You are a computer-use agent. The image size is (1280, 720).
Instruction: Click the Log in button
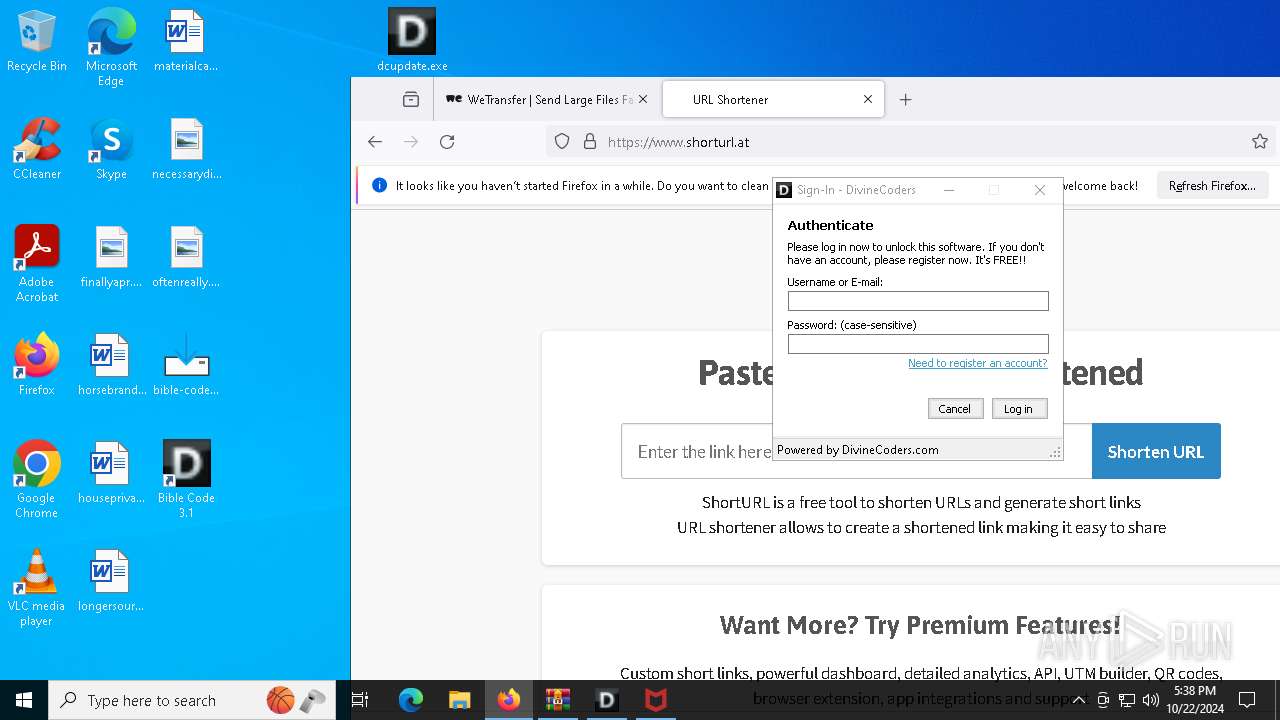click(x=1019, y=408)
